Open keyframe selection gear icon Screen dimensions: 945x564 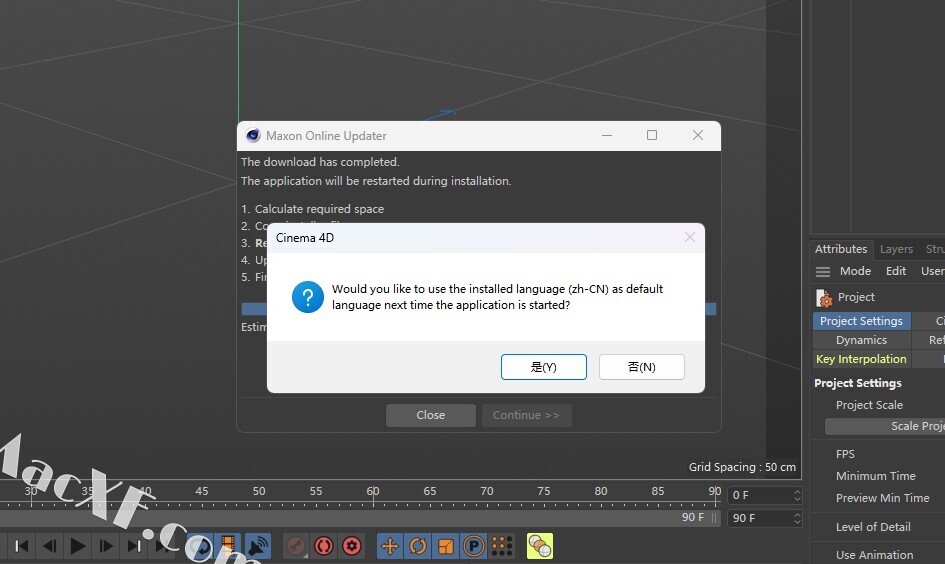(x=352, y=547)
